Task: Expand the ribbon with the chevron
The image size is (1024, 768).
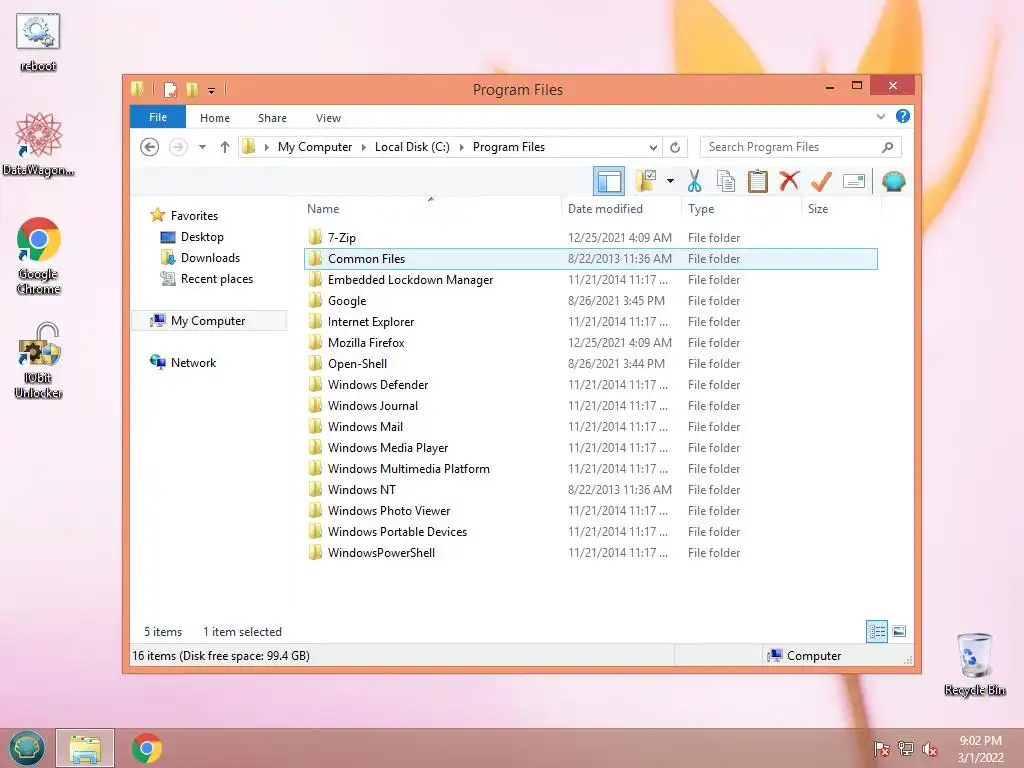Action: [880, 116]
